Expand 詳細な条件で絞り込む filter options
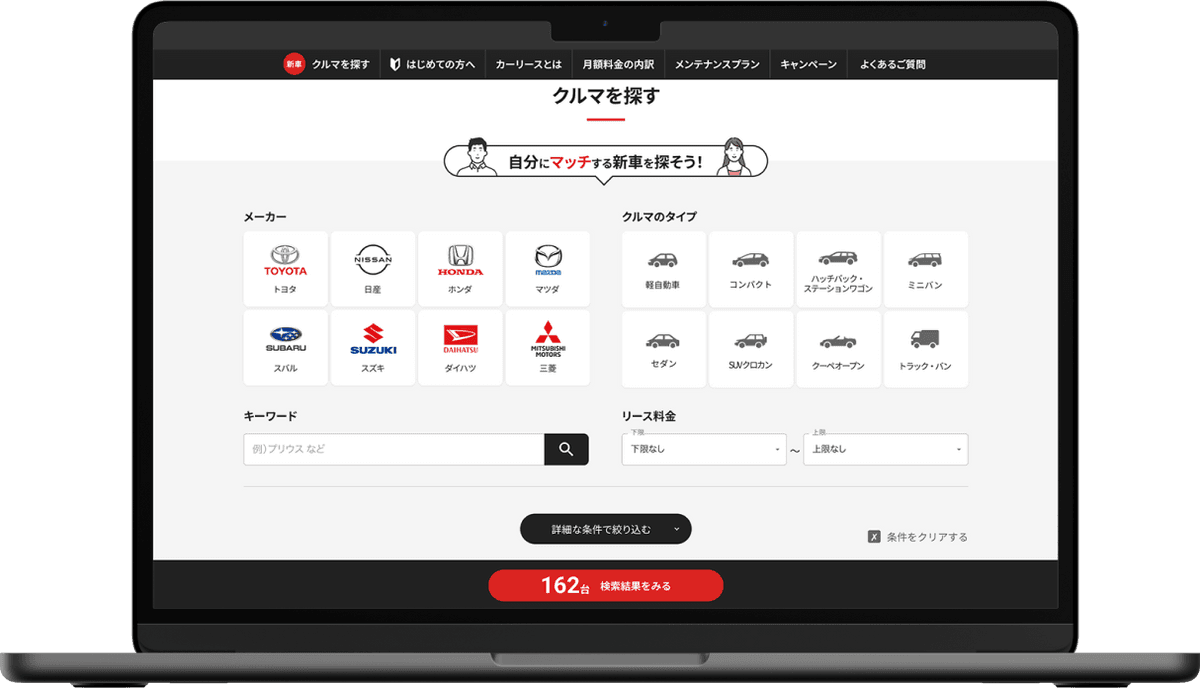 pos(606,529)
